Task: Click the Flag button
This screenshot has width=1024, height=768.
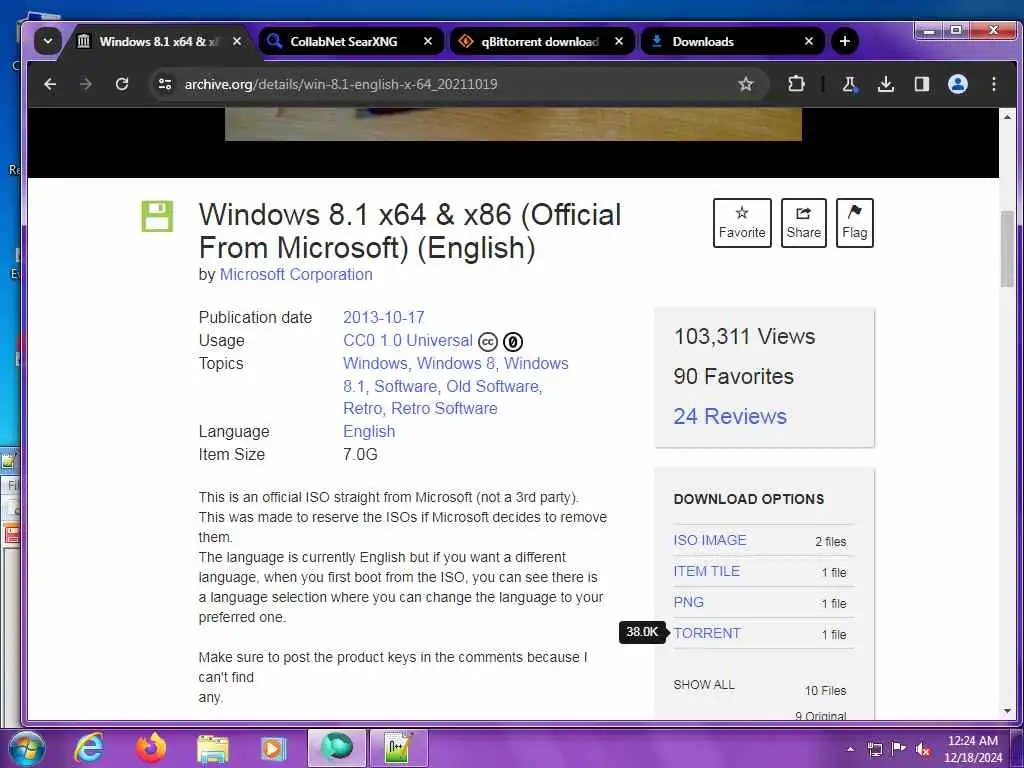Action: (854, 223)
